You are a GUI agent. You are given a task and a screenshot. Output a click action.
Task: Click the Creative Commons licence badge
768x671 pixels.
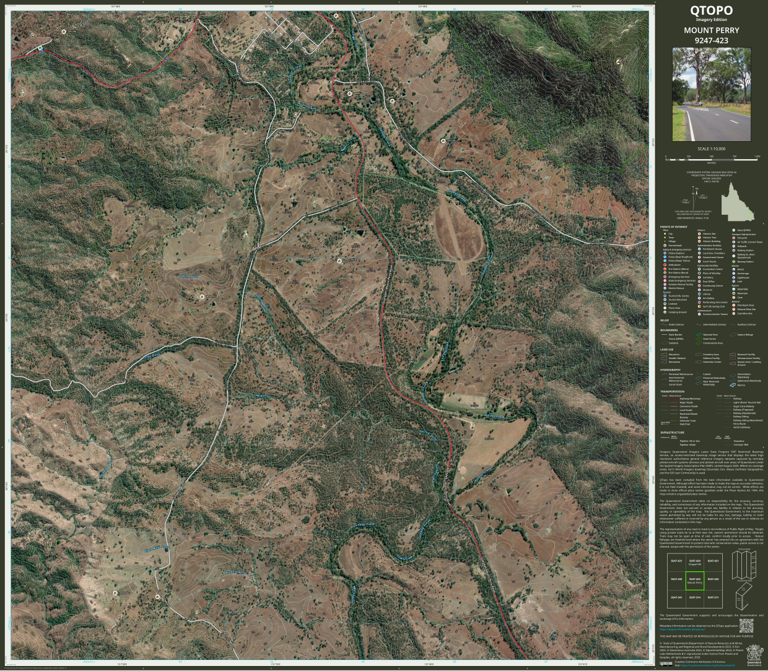666,664
